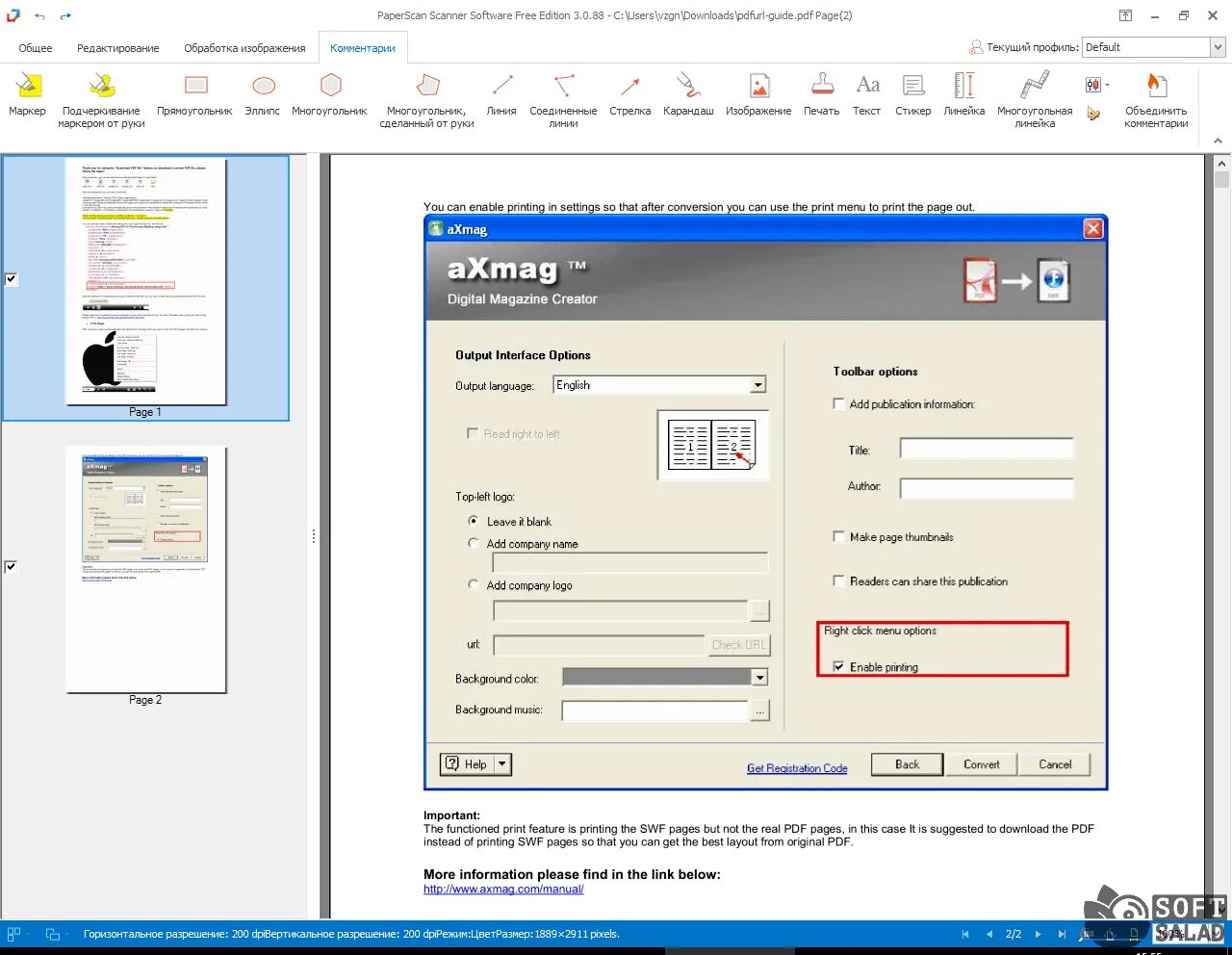The image size is (1232, 955).
Task: Select the Add company name radio button
Action: (x=473, y=544)
